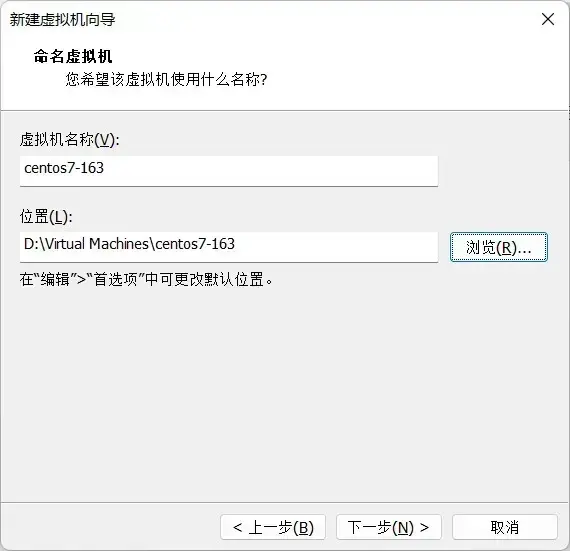Click the 命名虚拟机 heading

pos(73,56)
